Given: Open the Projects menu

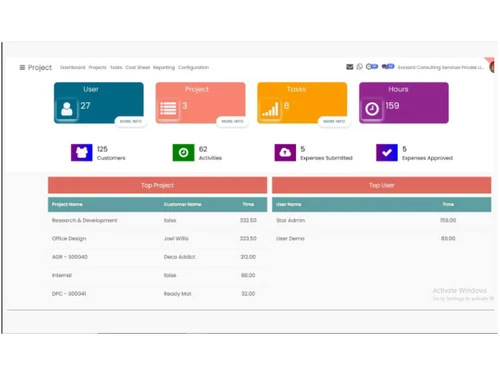Looking at the screenshot, I should [97, 67].
